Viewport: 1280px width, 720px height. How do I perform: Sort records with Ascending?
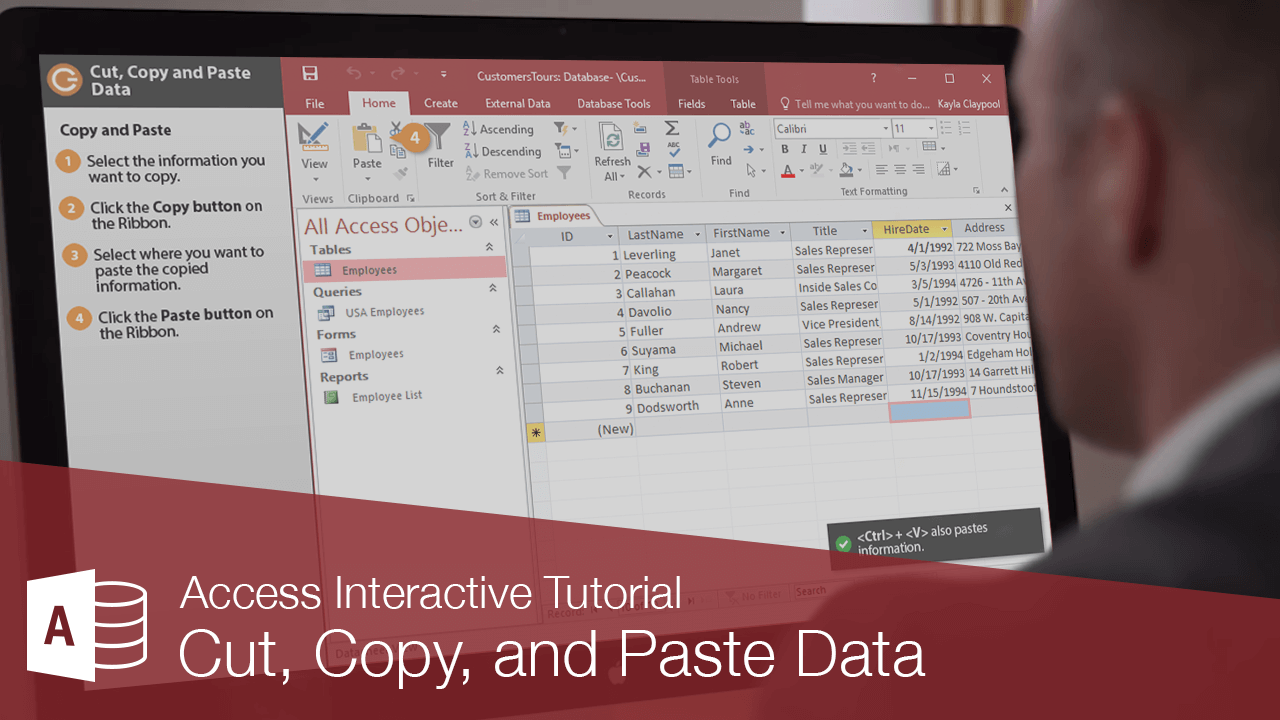tap(503, 129)
